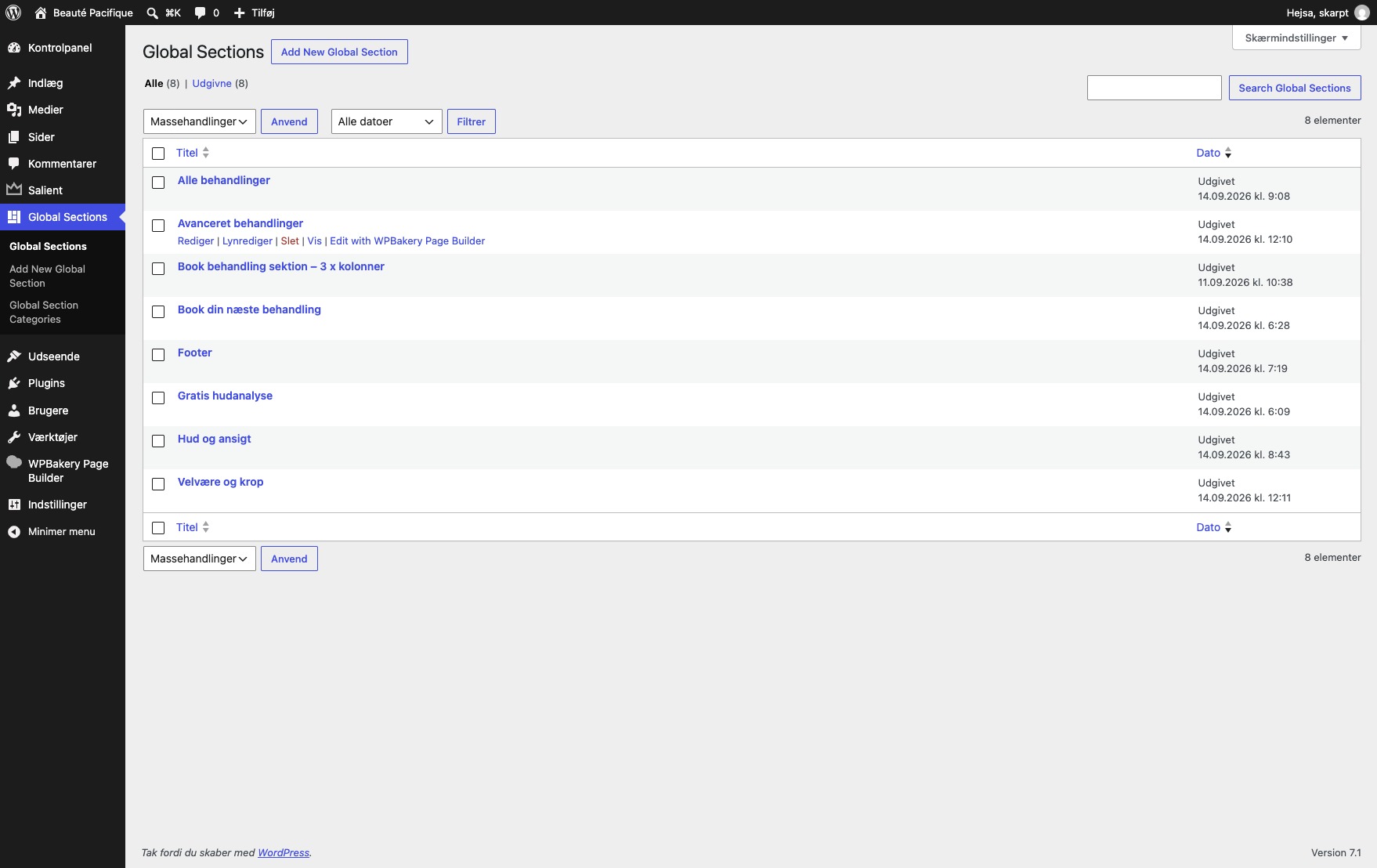Open Global Section Categories submenu item
This screenshot has height=868, width=1377.
(44, 312)
